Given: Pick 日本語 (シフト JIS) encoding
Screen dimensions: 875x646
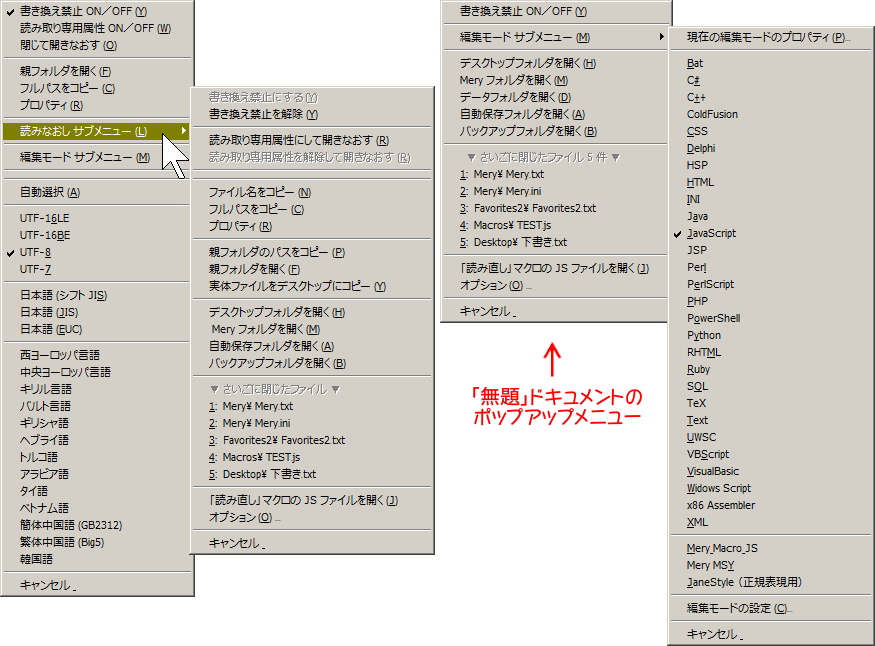Looking at the screenshot, I should (x=63, y=295).
